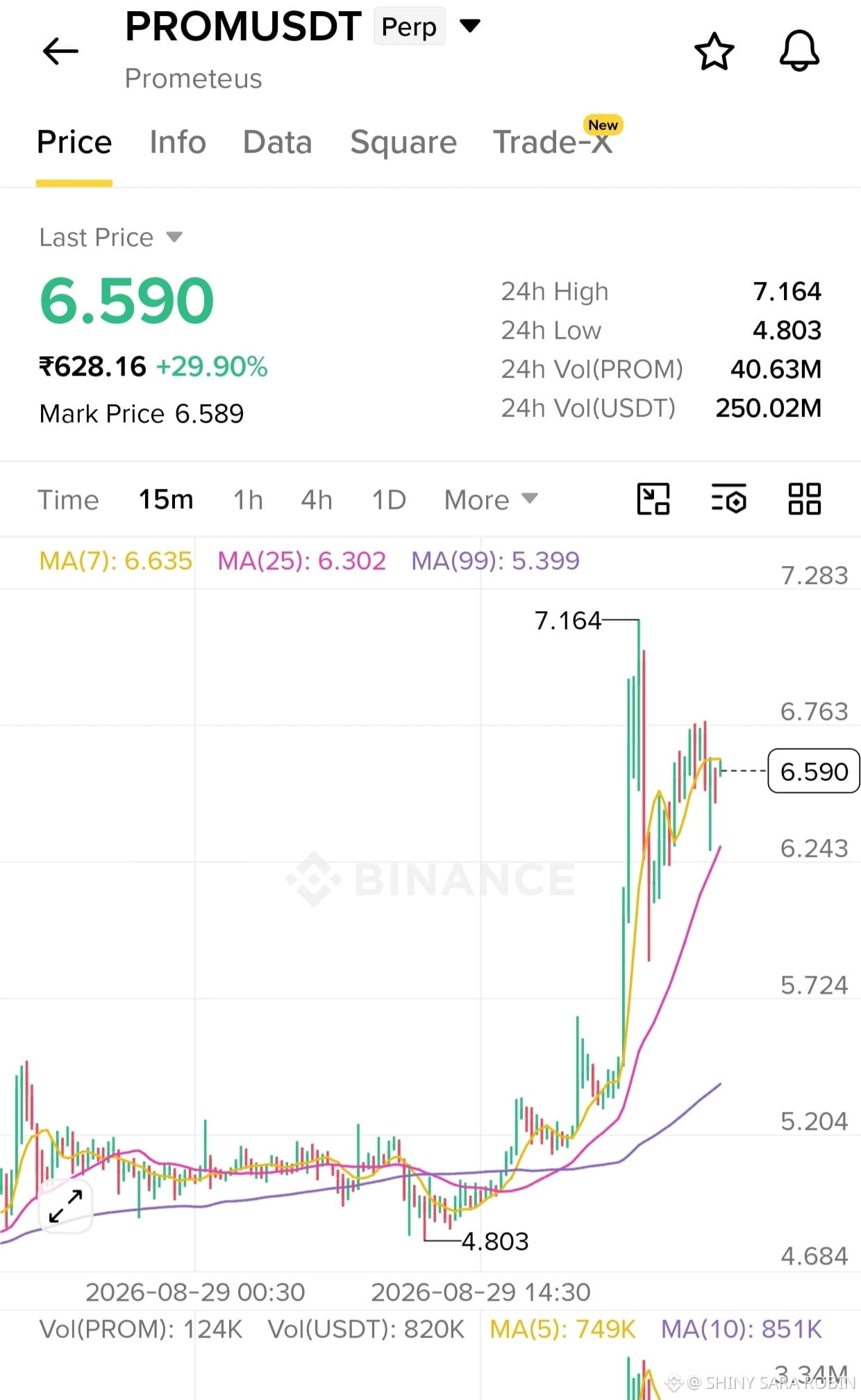Viewport: 861px width, 1400px height.
Task: Tap the MA(7): 6.635 indicator label
Action: tap(115, 560)
